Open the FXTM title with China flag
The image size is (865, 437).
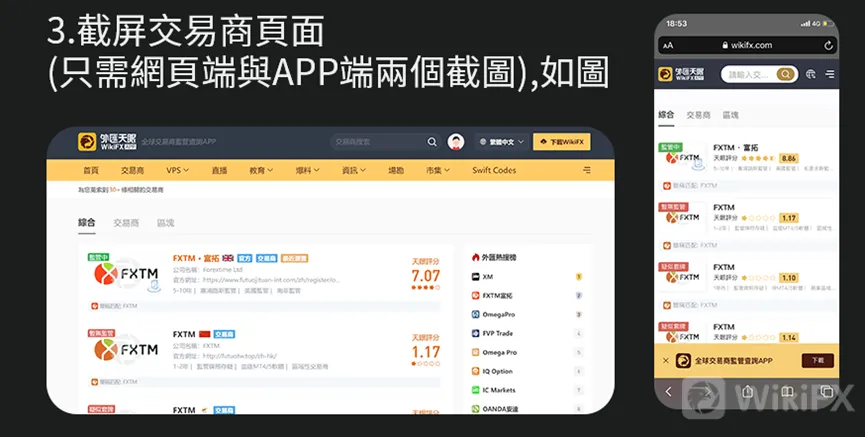coord(184,334)
